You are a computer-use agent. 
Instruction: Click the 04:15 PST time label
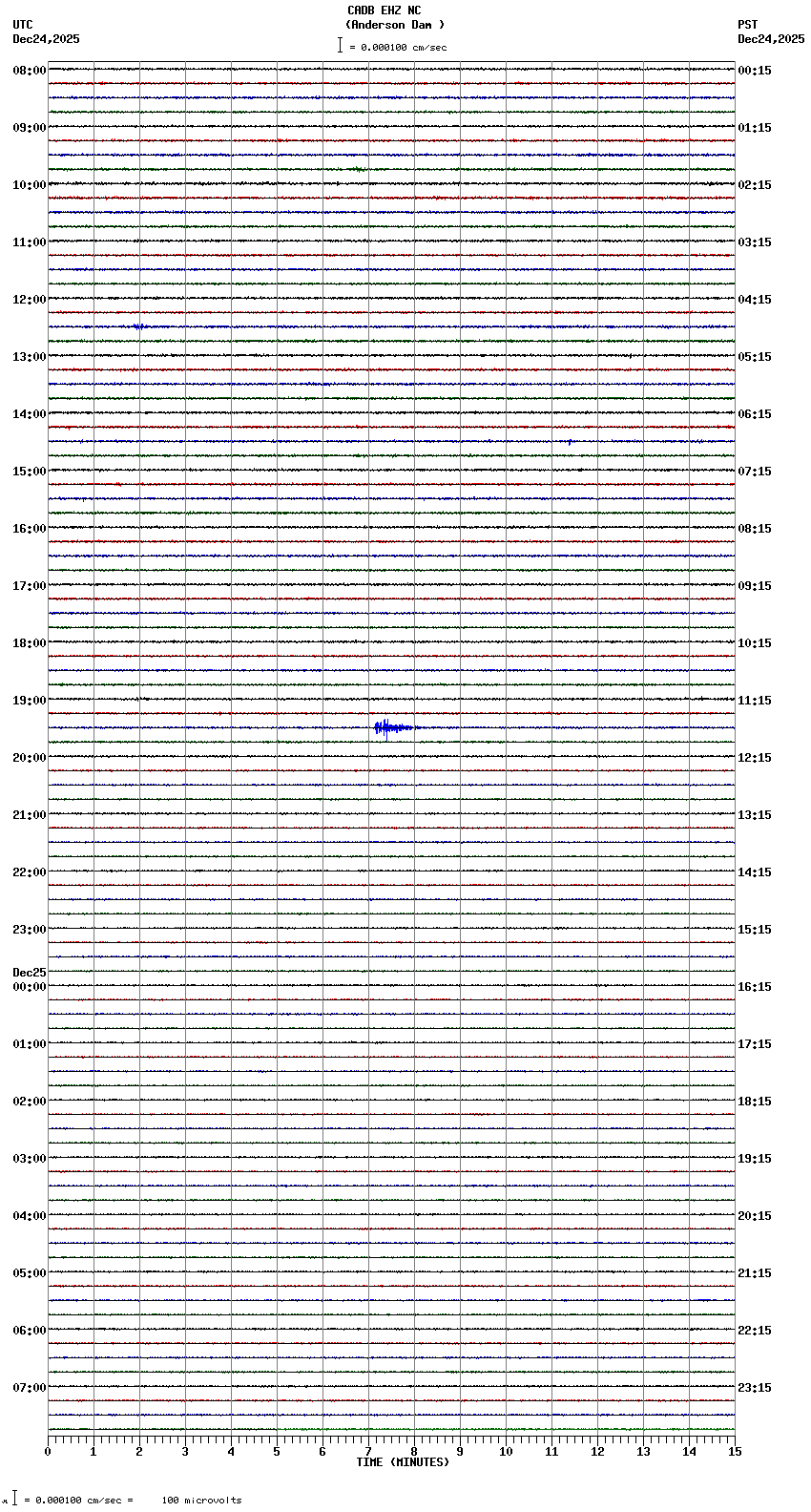point(755,300)
